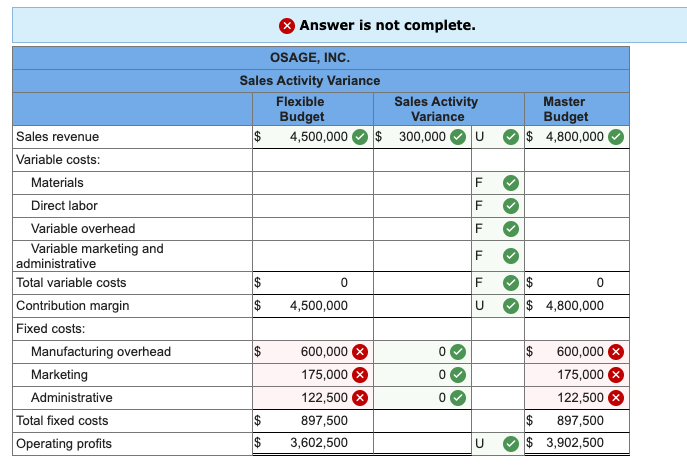Click green check beside Administrative variance 0

(458, 398)
